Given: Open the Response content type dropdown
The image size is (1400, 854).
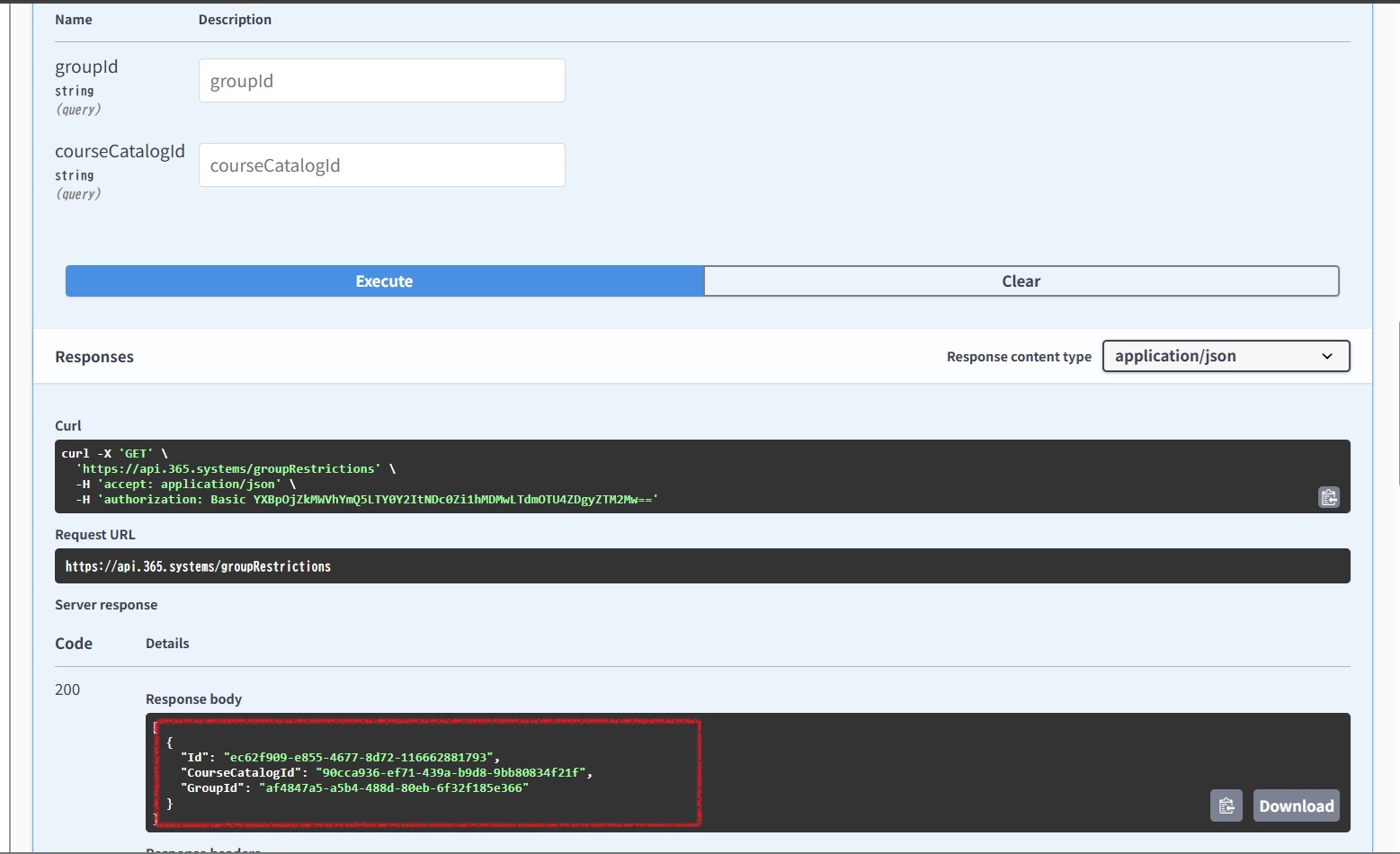Looking at the screenshot, I should [1226, 356].
